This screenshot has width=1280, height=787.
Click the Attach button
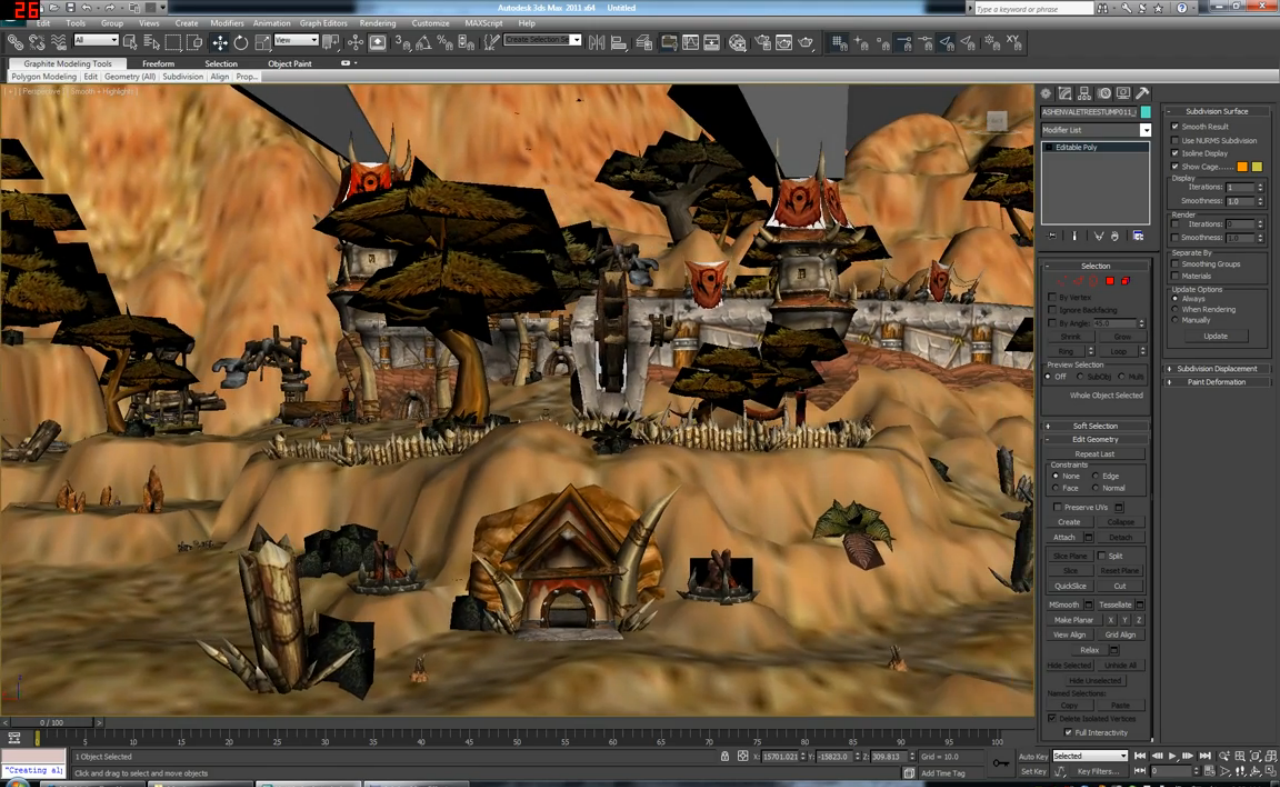[x=1064, y=537]
